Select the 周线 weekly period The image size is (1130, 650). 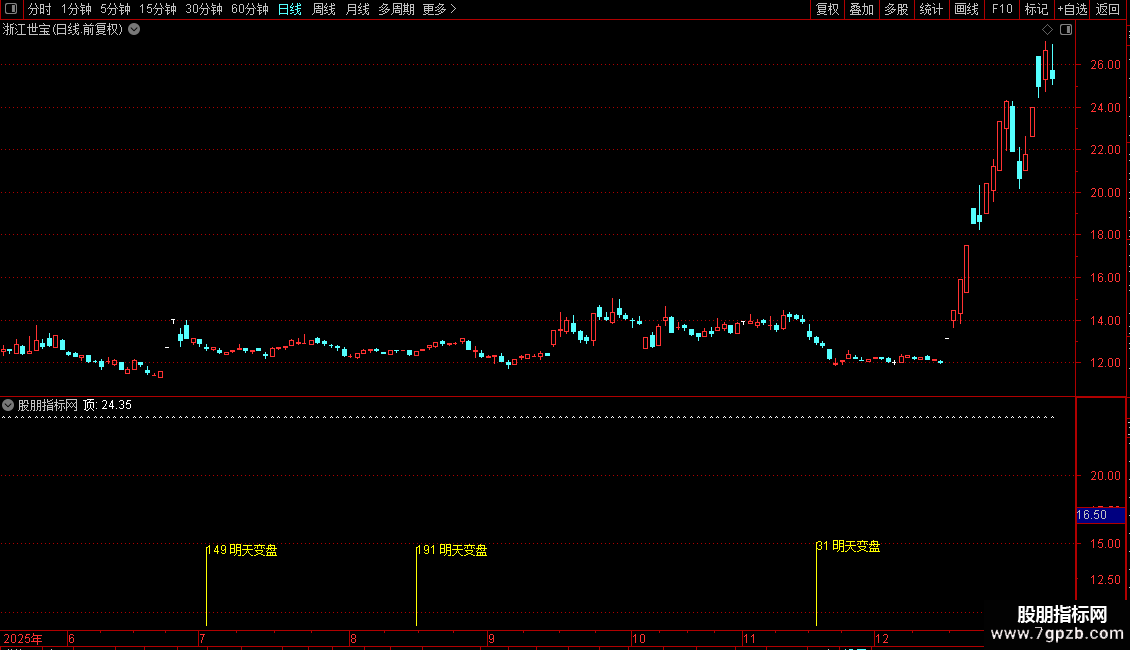click(x=324, y=9)
